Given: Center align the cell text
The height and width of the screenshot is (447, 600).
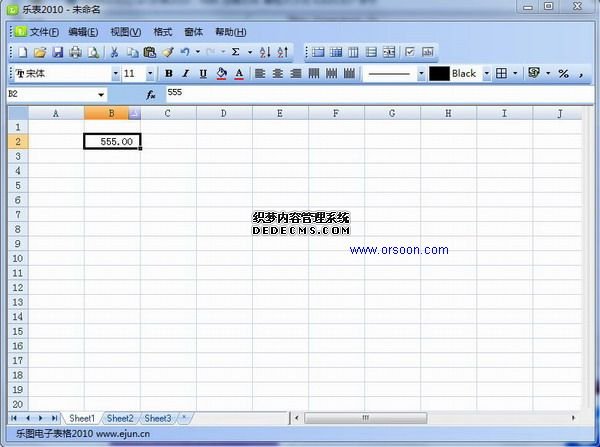Looking at the screenshot, I should pyautogui.click(x=278, y=73).
